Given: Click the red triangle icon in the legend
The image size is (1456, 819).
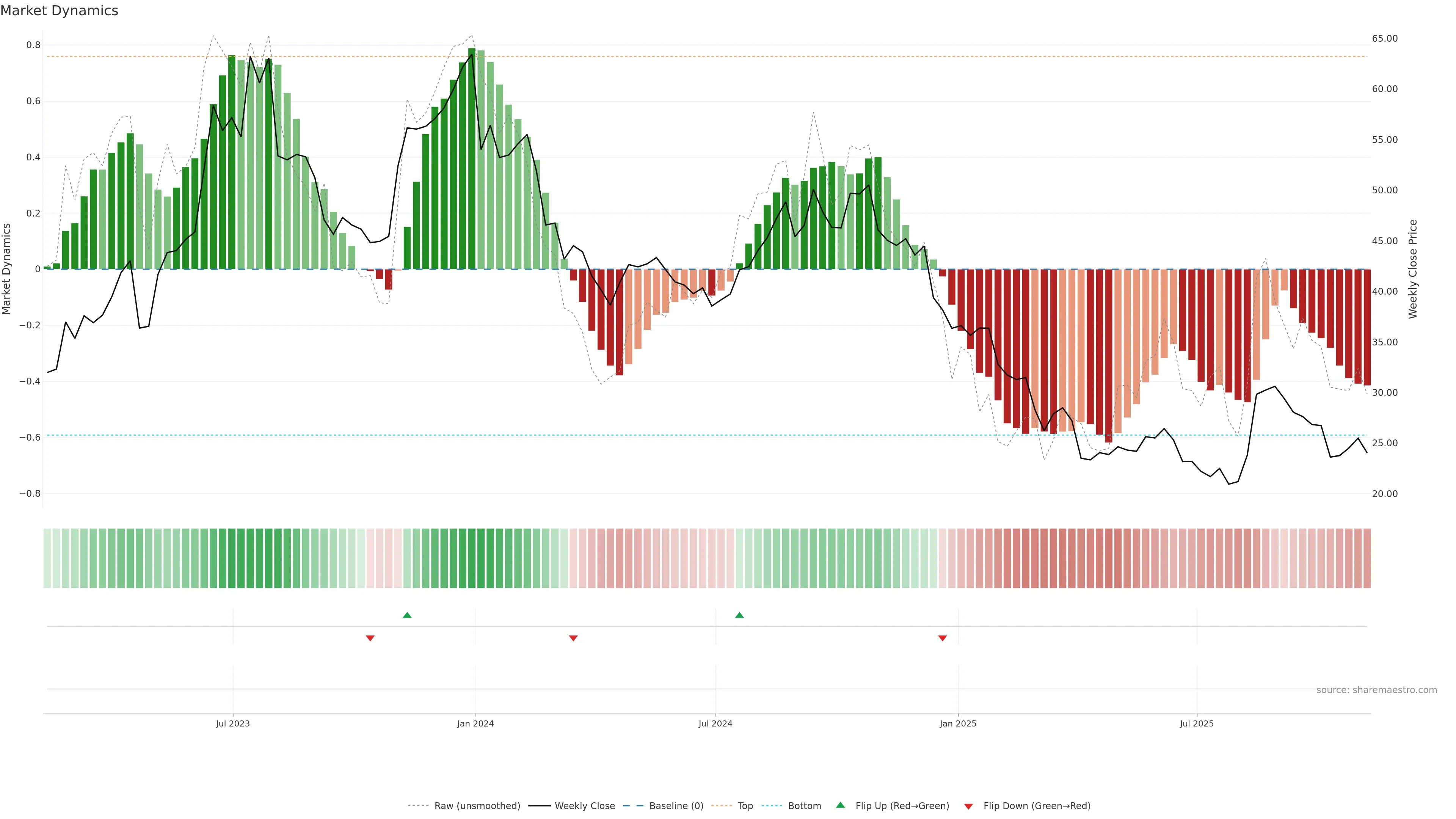Looking at the screenshot, I should click(x=968, y=806).
